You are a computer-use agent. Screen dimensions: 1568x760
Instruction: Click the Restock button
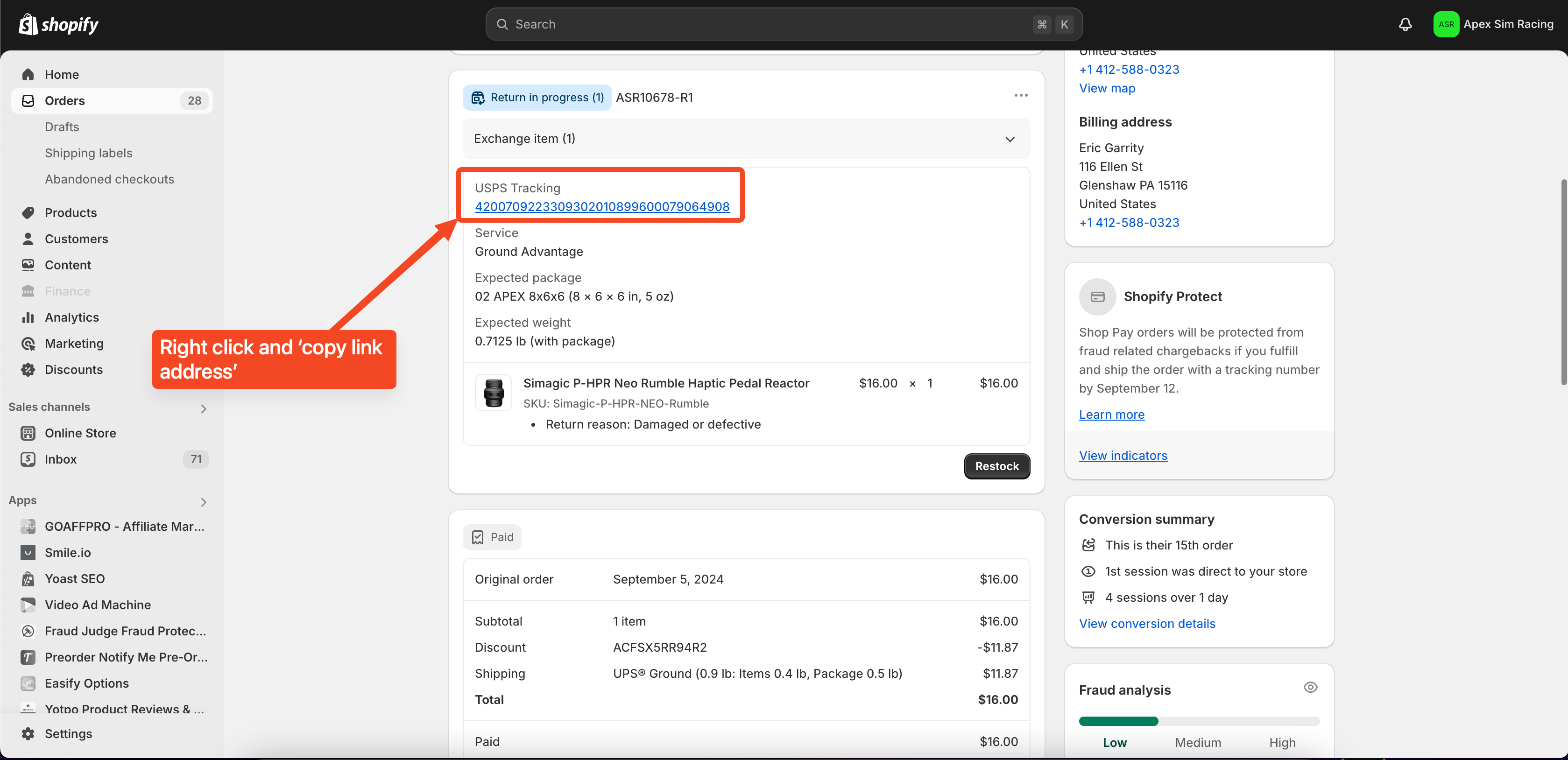point(996,465)
